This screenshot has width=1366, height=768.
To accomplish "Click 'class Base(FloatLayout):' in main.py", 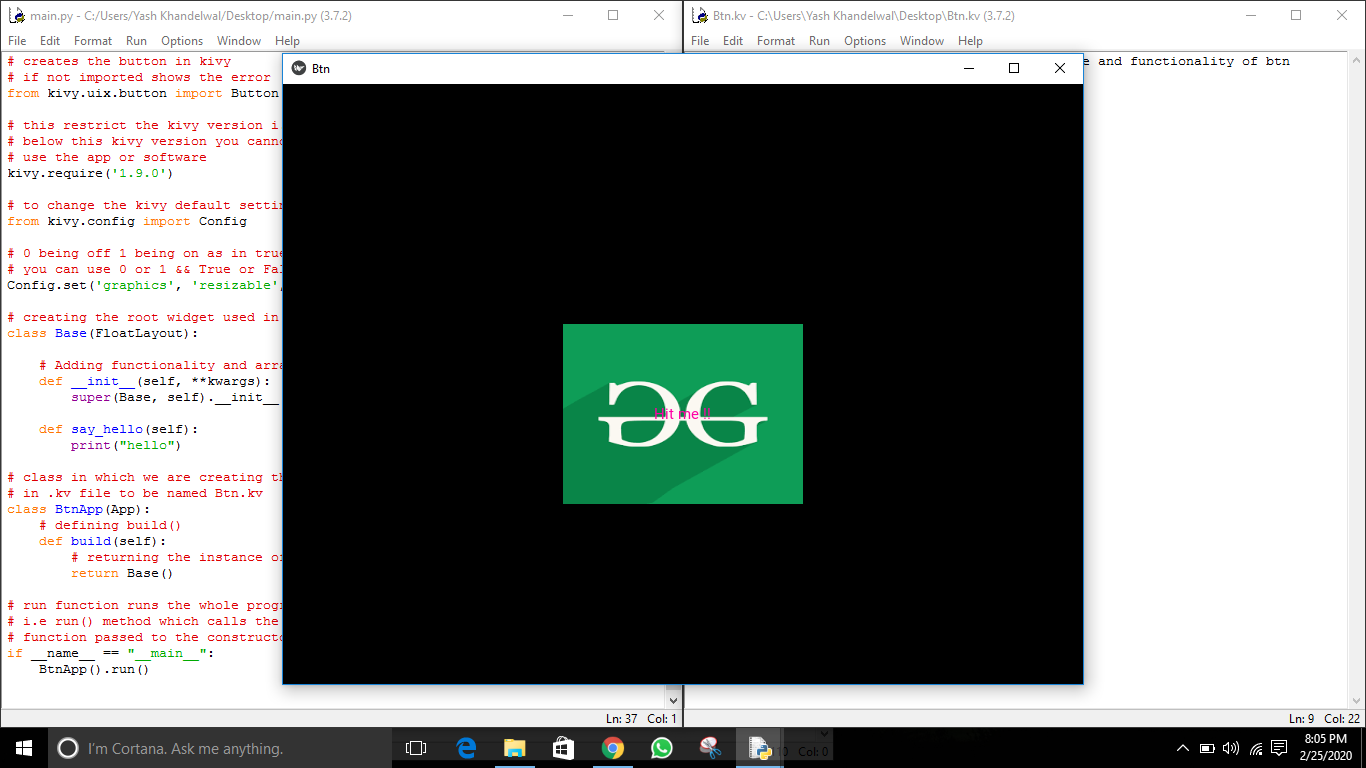I will tap(103, 333).
